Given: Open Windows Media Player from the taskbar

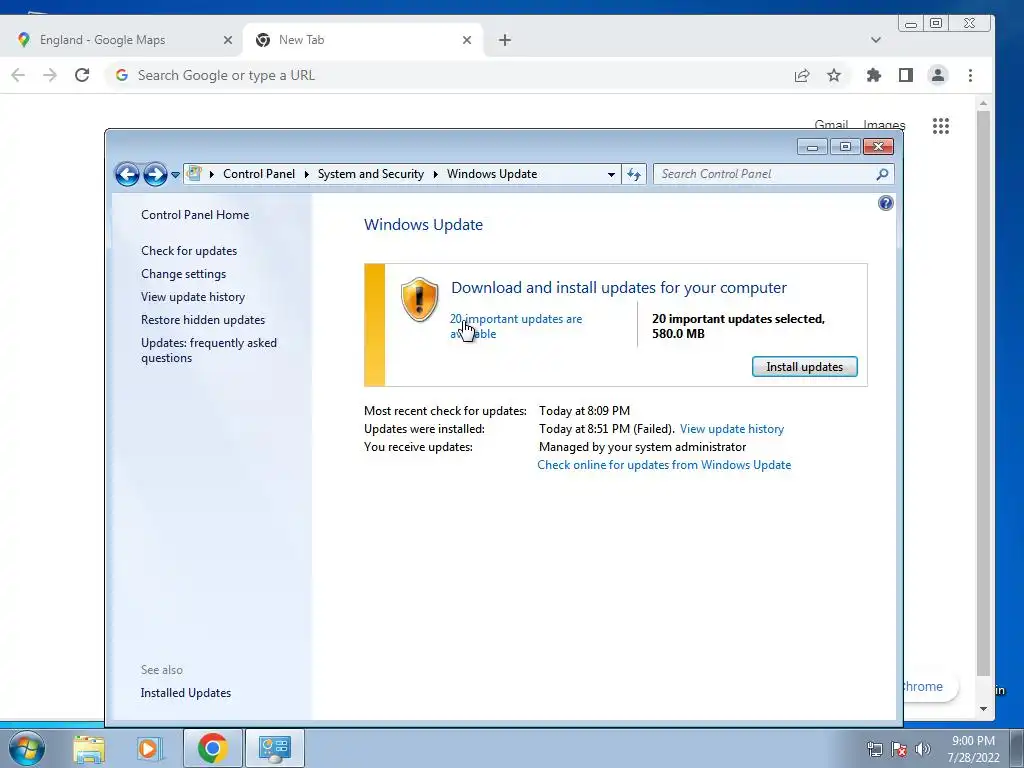Looking at the screenshot, I should pos(150,748).
